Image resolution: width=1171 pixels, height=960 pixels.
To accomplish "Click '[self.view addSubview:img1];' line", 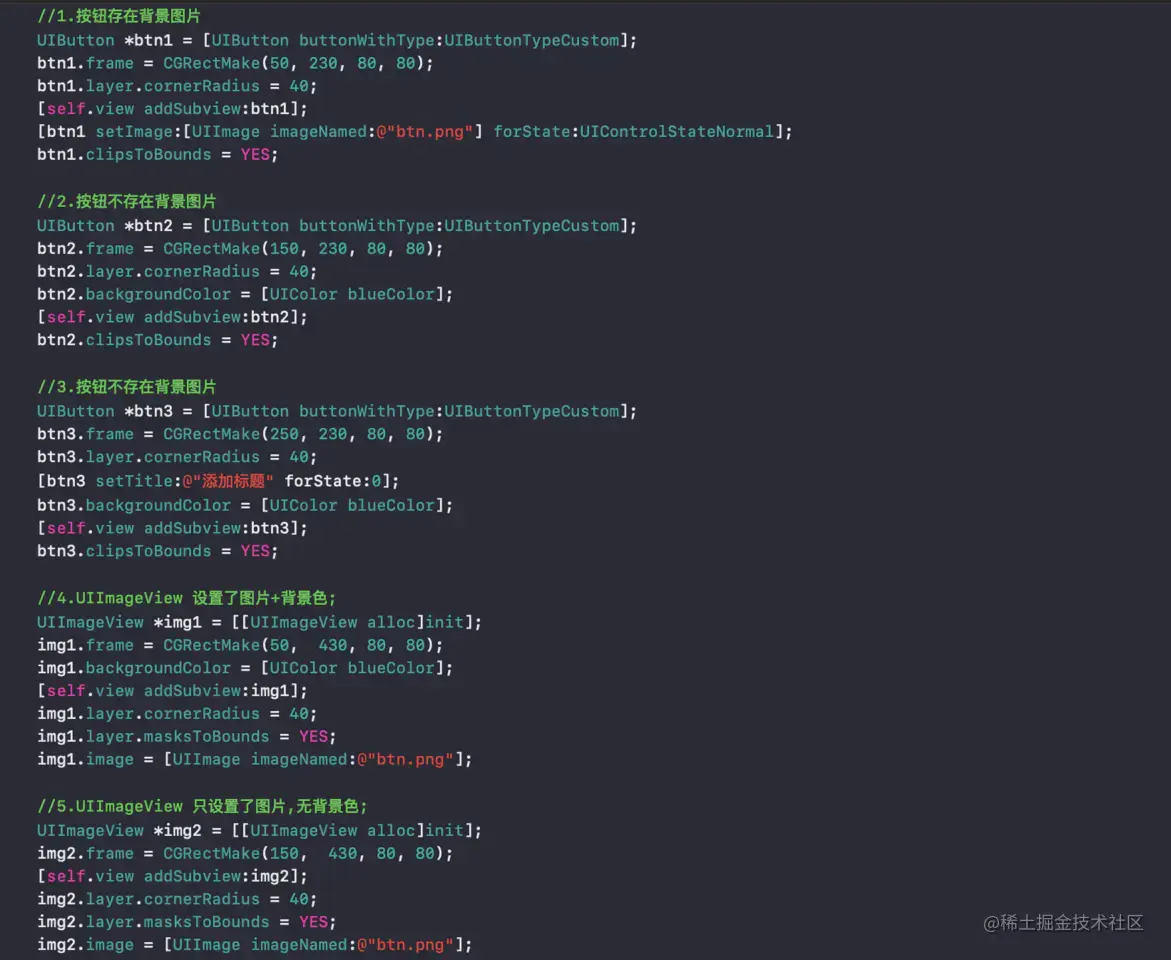I will [173, 690].
